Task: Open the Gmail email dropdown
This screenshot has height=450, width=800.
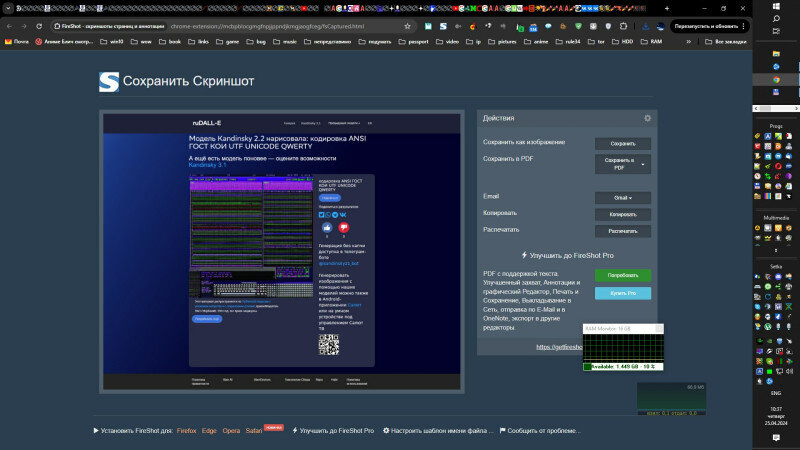Action: pyautogui.click(x=622, y=198)
